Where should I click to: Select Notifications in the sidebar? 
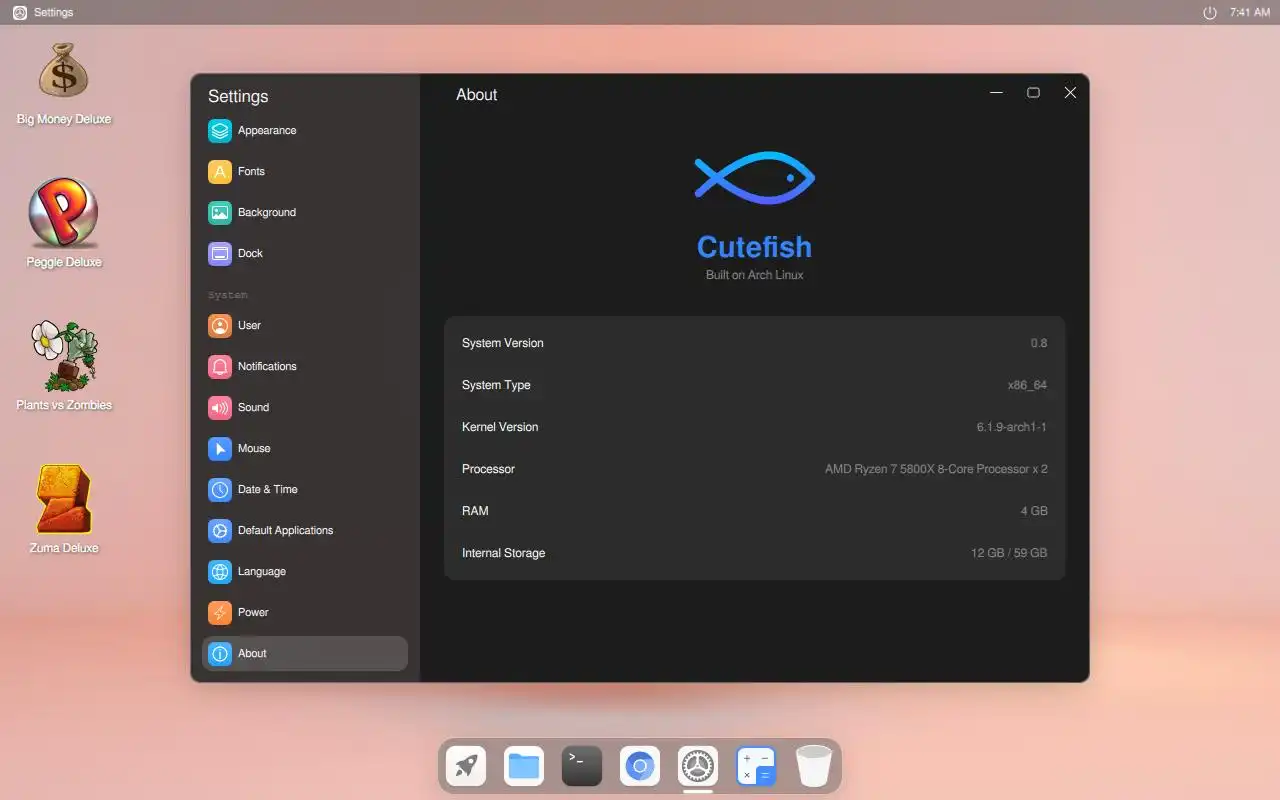tap(267, 367)
